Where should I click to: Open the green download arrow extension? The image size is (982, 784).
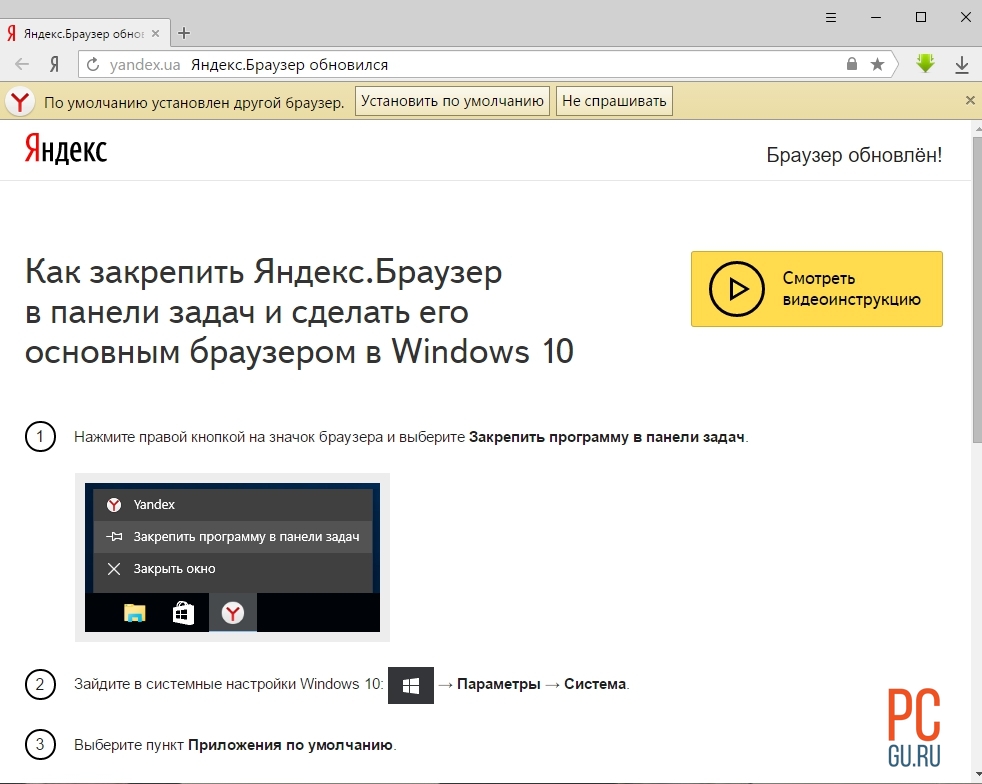click(x=926, y=63)
